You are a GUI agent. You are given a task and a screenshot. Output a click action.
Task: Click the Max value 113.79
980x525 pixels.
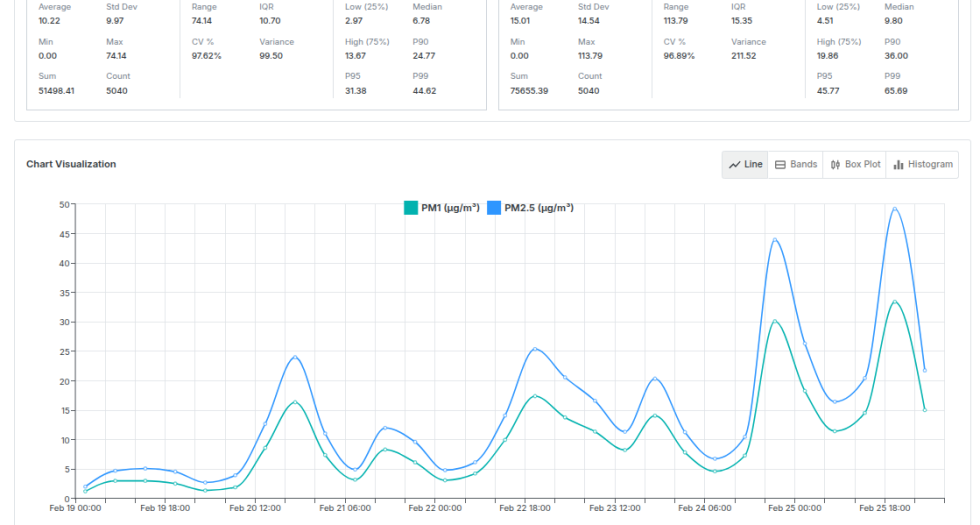[592, 56]
